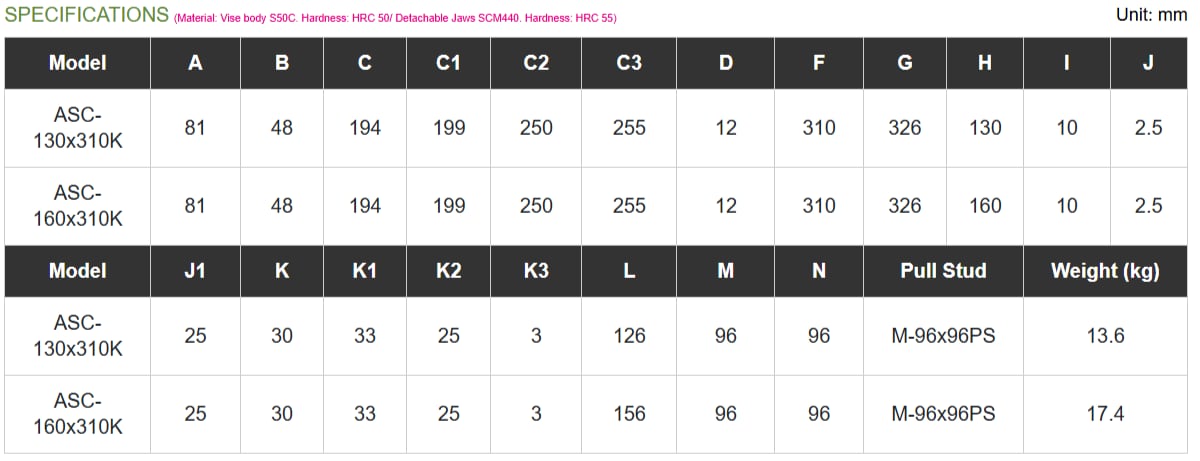Select the M column header

(x=726, y=271)
